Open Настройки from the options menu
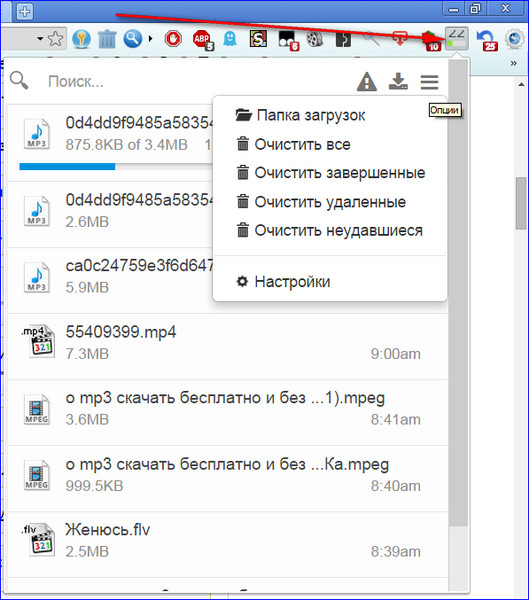The image size is (529, 600). (x=283, y=282)
